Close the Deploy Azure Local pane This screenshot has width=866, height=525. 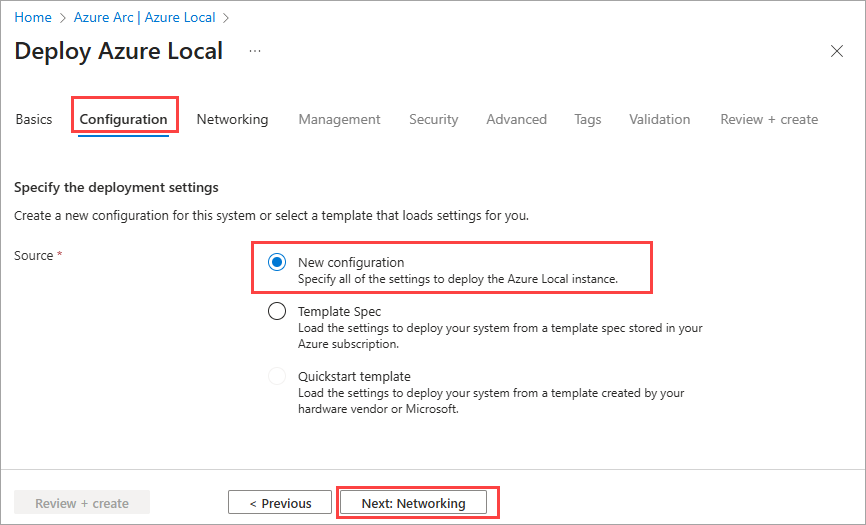pos(837,51)
